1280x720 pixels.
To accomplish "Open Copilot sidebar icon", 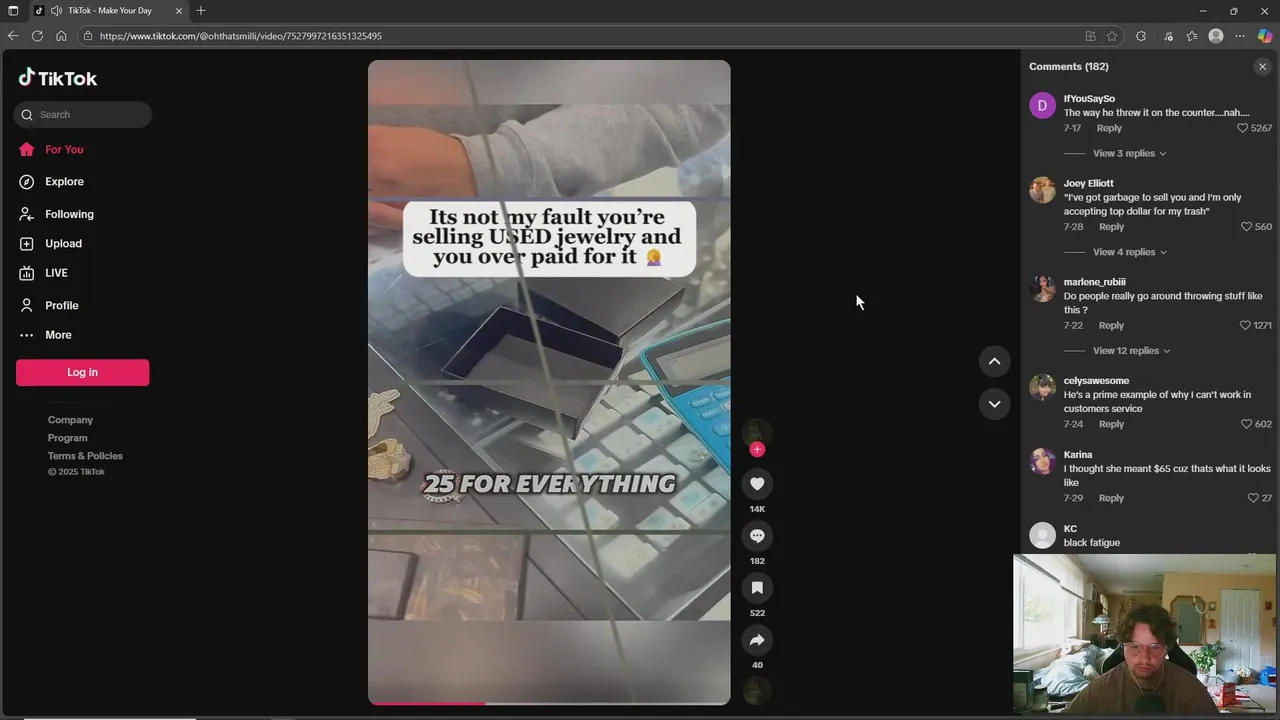I will (1265, 36).
